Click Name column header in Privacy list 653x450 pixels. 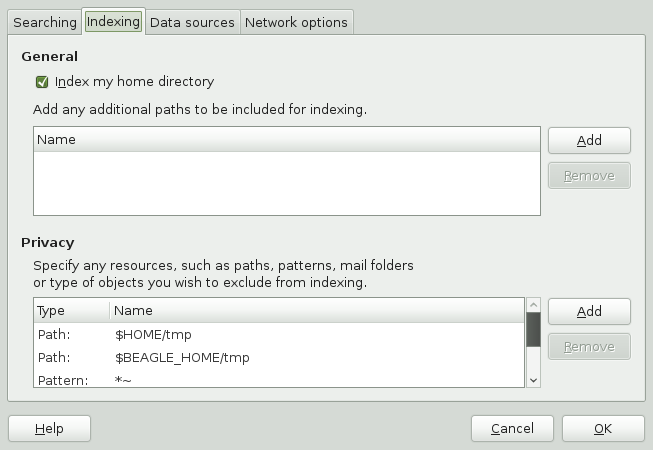click(x=316, y=311)
